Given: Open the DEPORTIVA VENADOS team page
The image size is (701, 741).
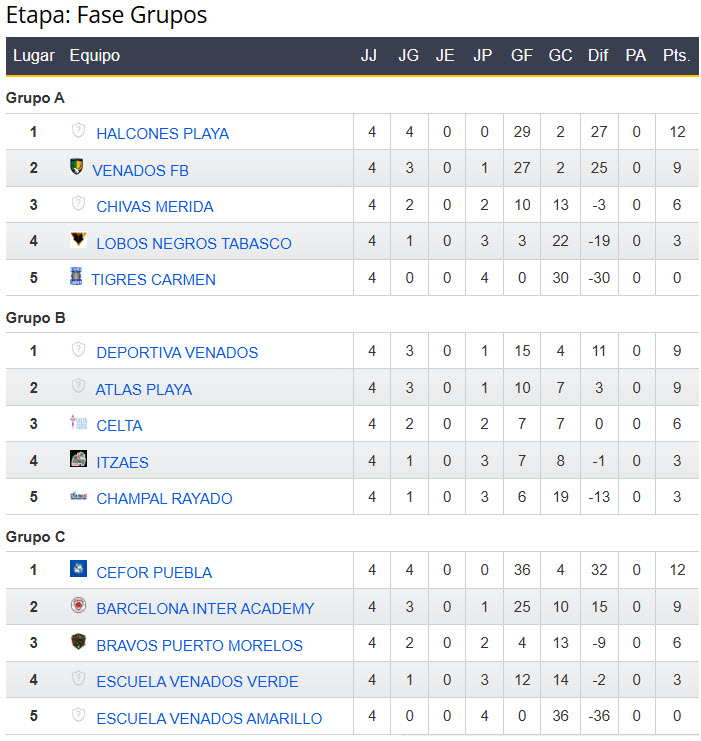Looking at the screenshot, I should (177, 353).
